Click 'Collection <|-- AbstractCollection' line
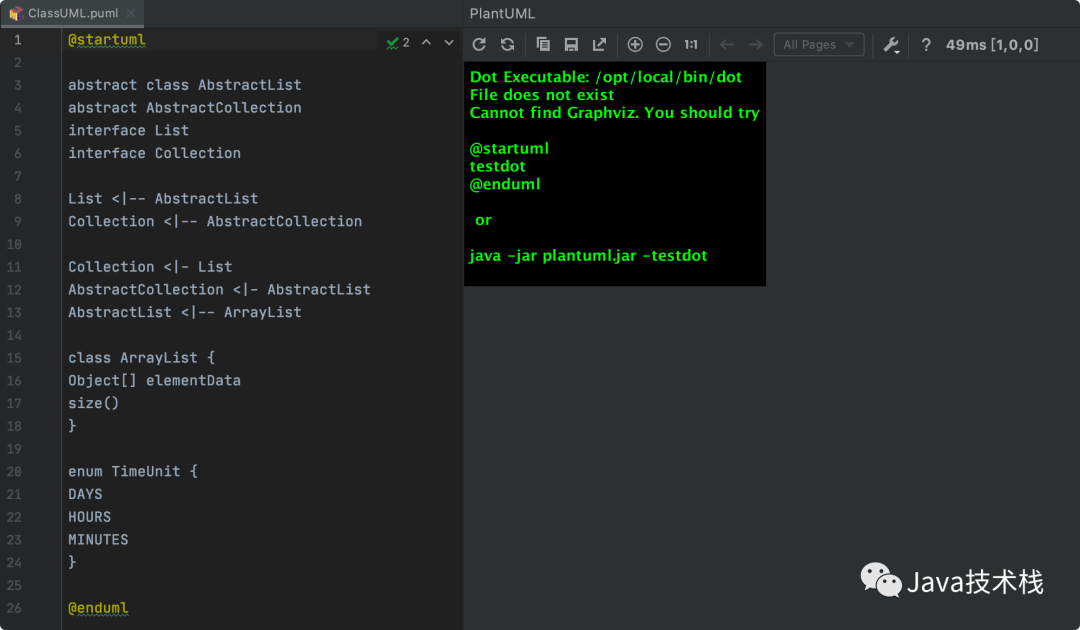Image resolution: width=1080 pixels, height=630 pixels. click(x=215, y=221)
